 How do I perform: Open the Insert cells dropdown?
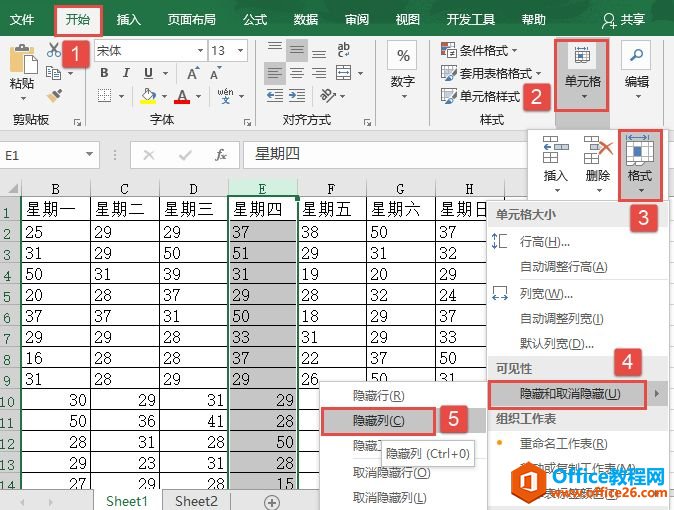556,165
